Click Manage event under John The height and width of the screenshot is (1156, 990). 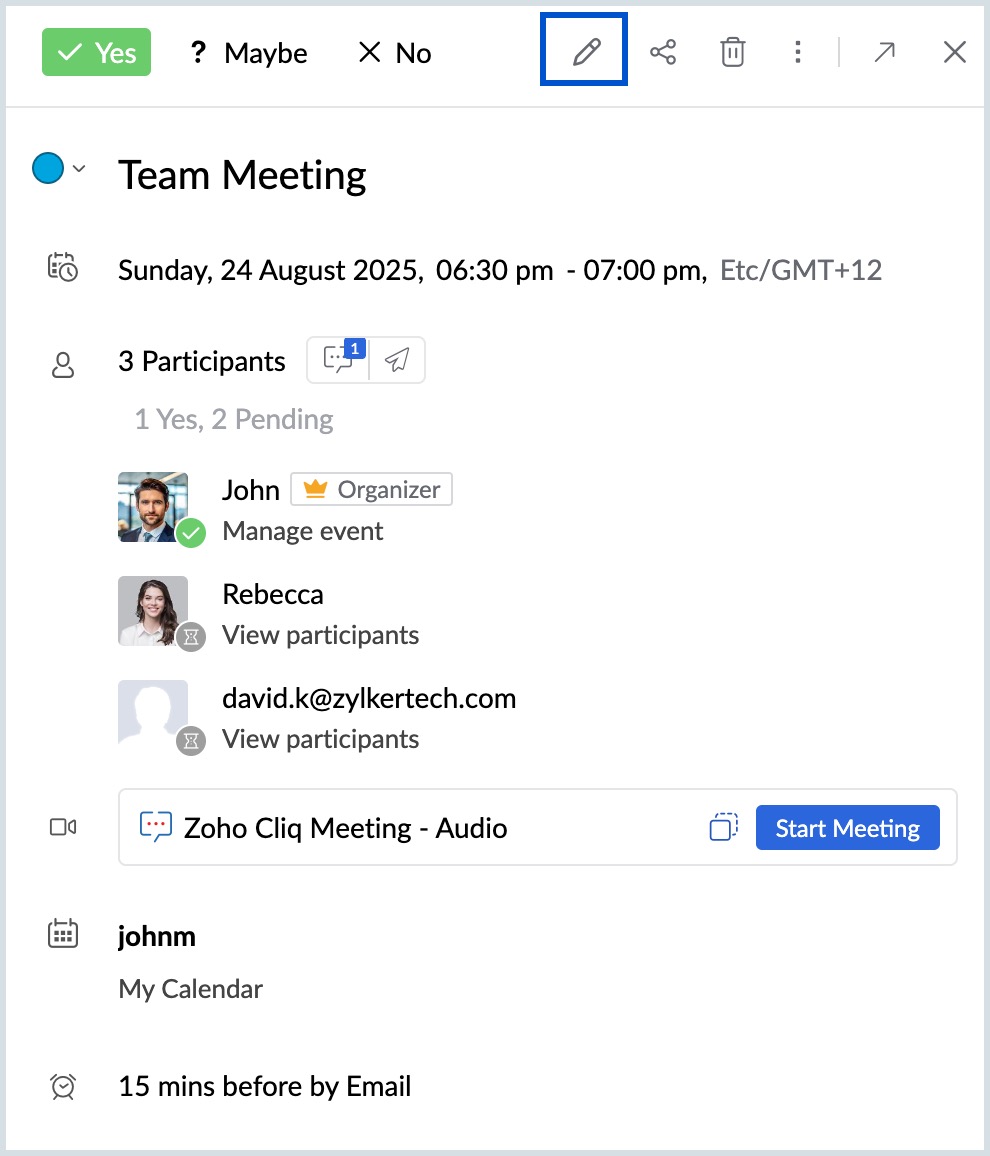point(302,531)
